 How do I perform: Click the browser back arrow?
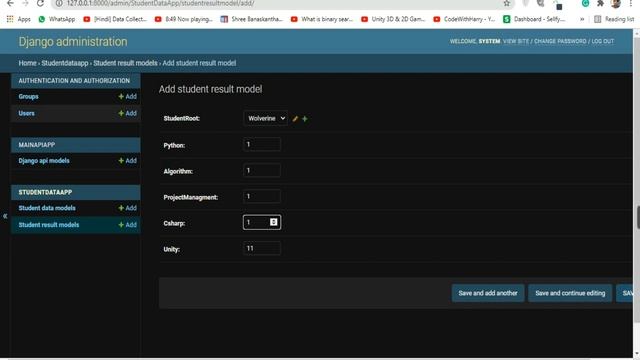pos(10,3)
